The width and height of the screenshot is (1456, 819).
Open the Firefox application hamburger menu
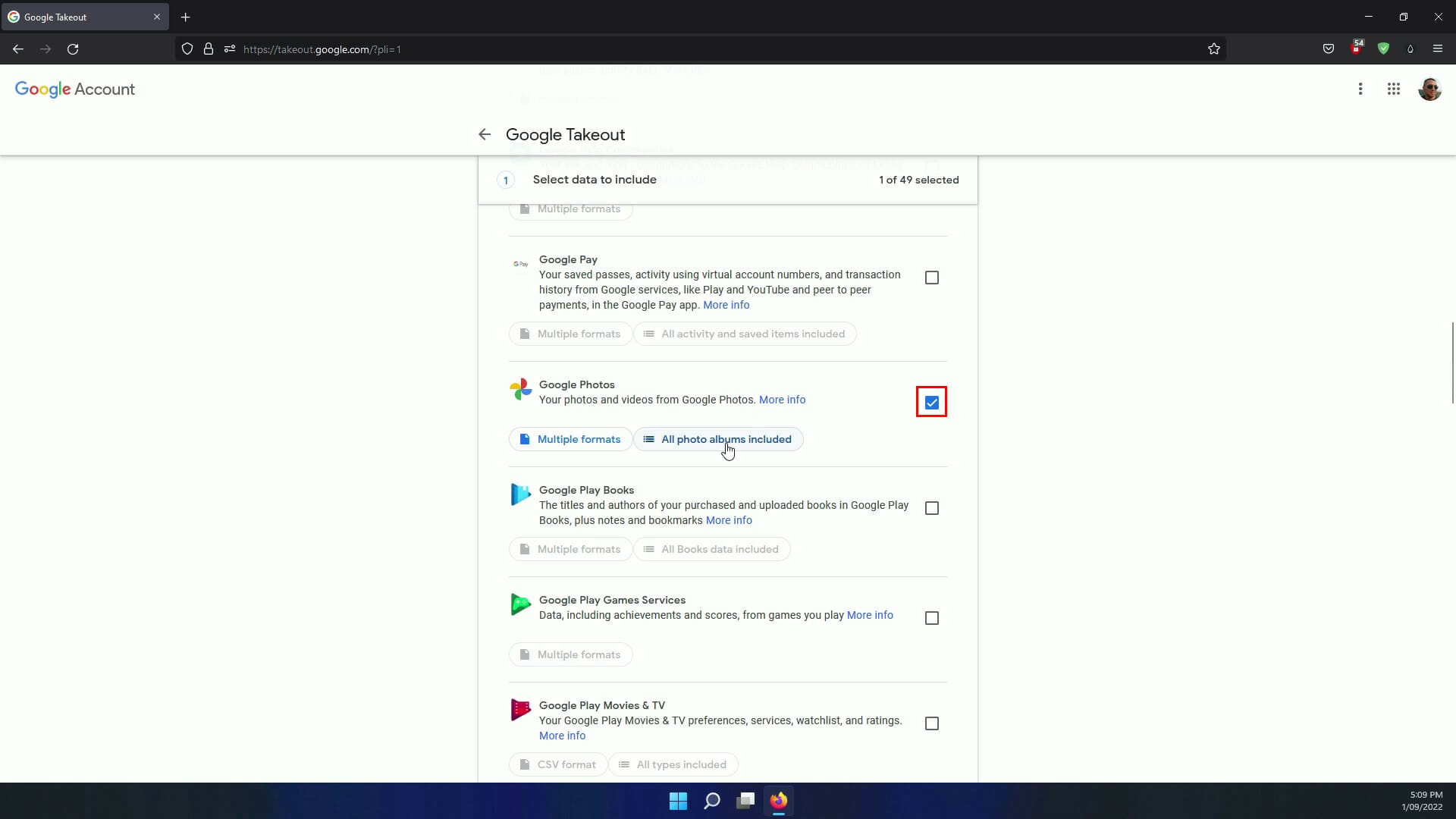(1438, 49)
